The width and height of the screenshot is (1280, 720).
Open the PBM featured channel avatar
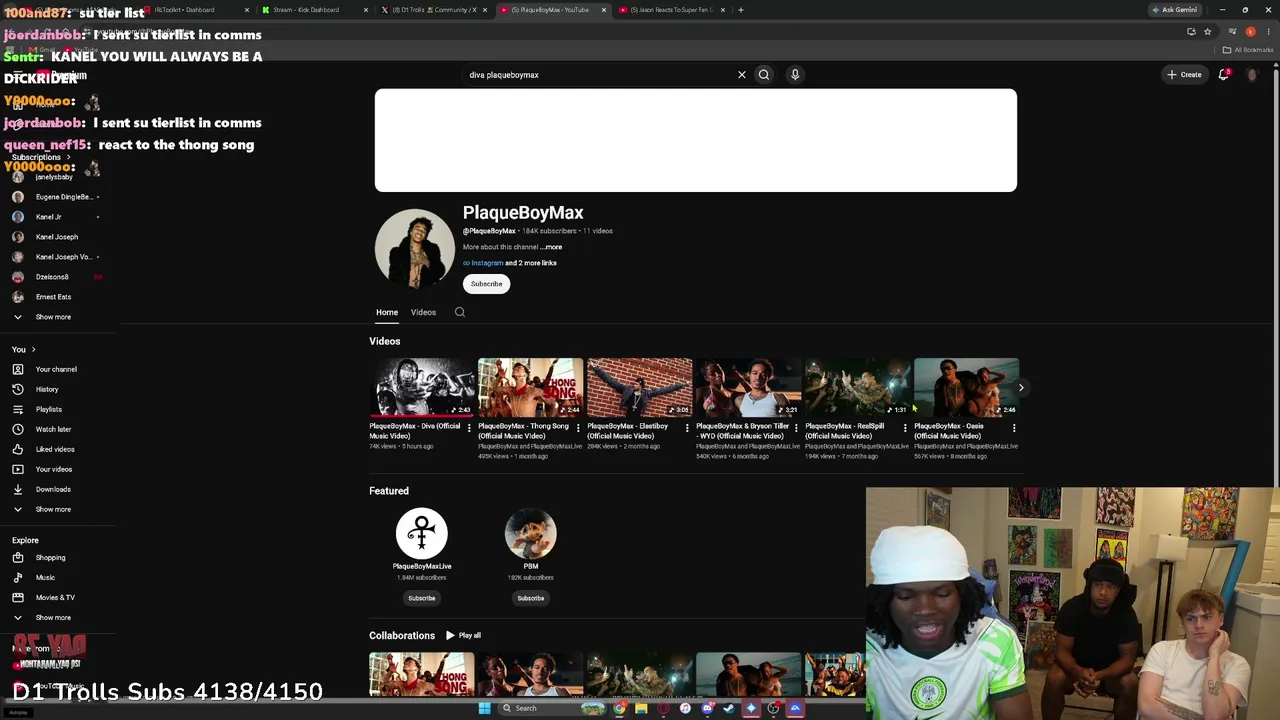point(531,533)
